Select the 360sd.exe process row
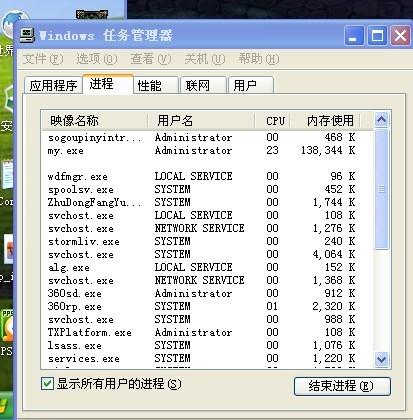Image resolution: width=413 pixels, height=420 pixels. coord(207,293)
